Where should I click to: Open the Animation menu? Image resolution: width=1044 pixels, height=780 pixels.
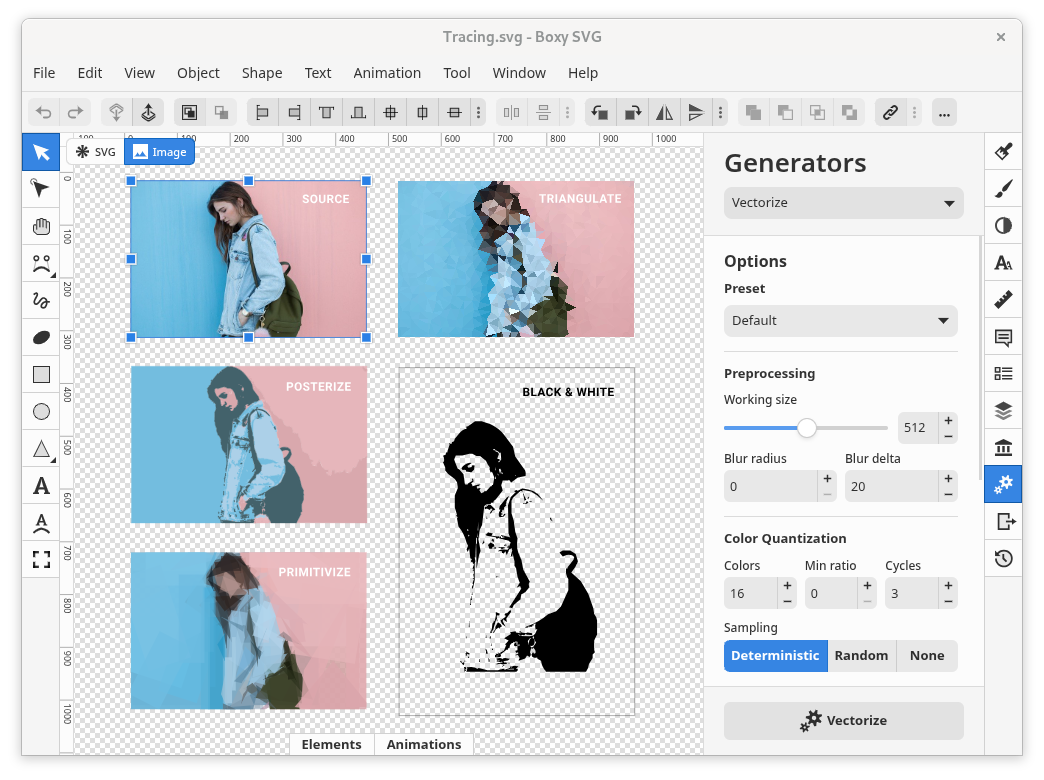(x=386, y=73)
